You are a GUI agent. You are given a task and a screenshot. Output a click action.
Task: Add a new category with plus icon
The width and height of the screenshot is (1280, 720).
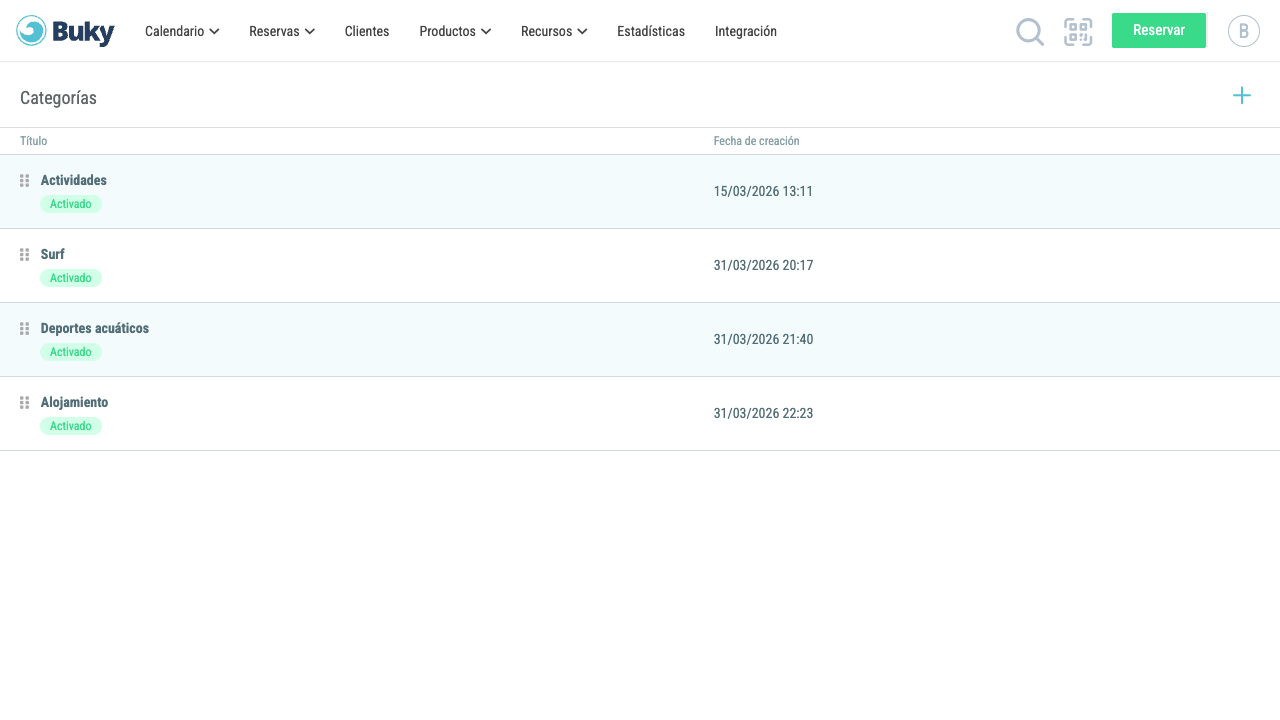click(1242, 95)
